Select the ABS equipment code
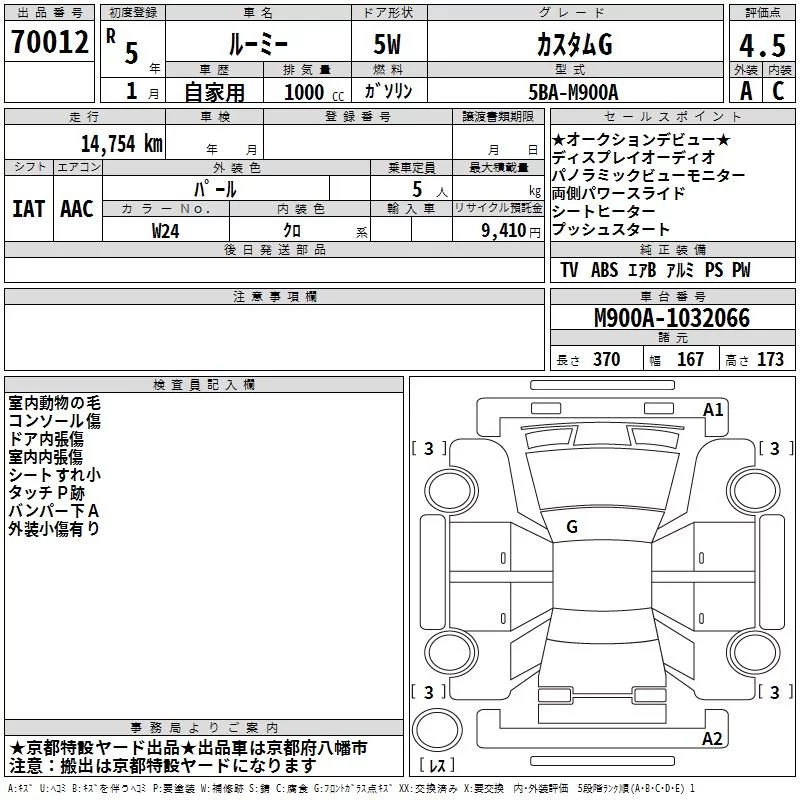Viewport: 800px width, 800px height. coord(605,270)
